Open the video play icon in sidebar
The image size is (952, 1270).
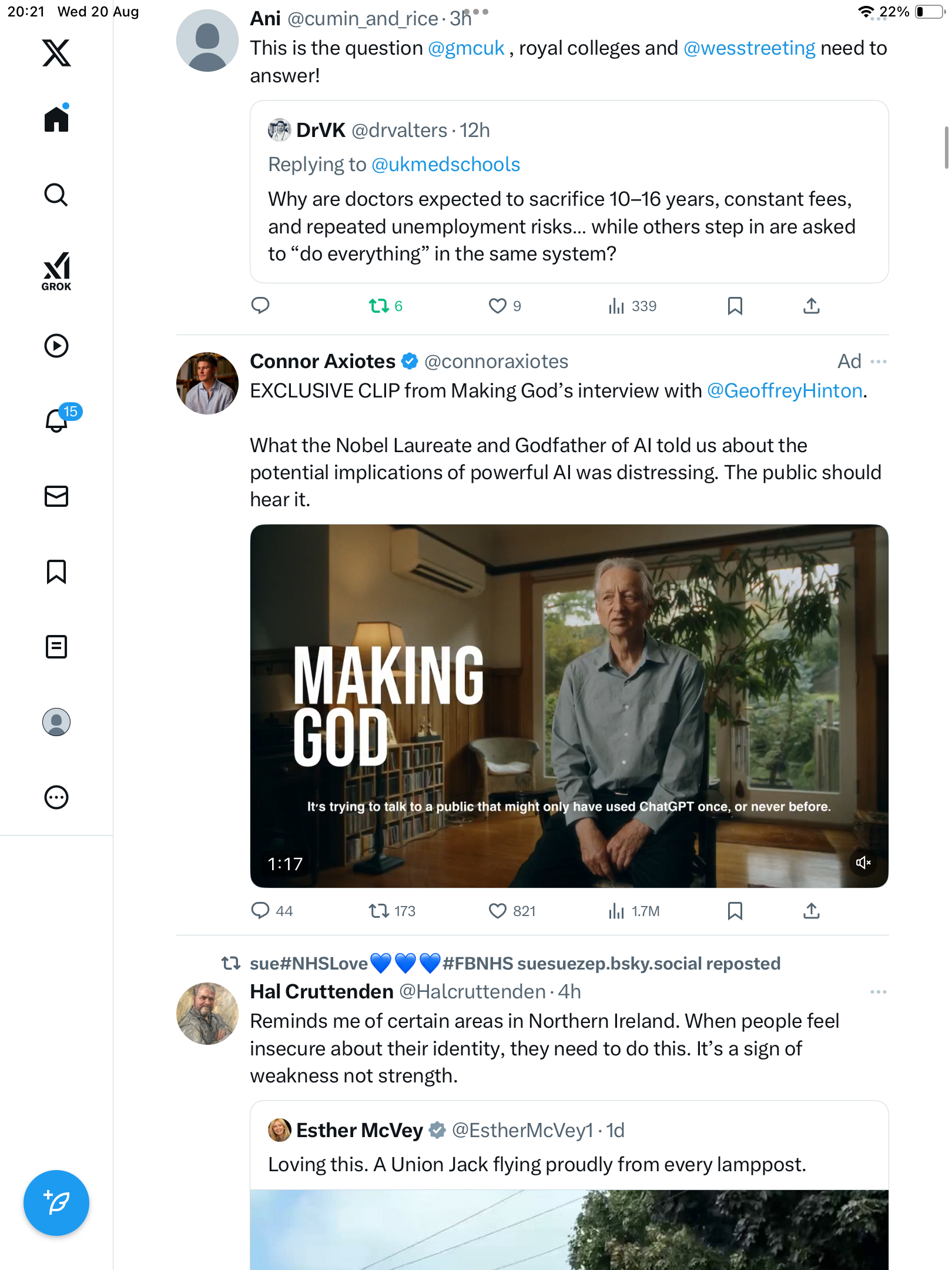coord(56,346)
